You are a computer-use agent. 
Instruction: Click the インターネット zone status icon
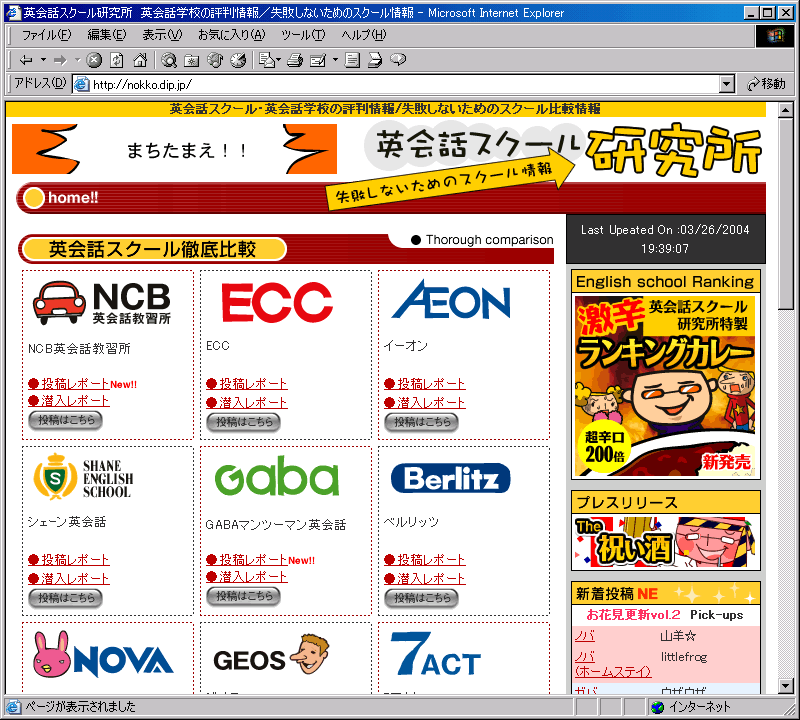(658, 707)
